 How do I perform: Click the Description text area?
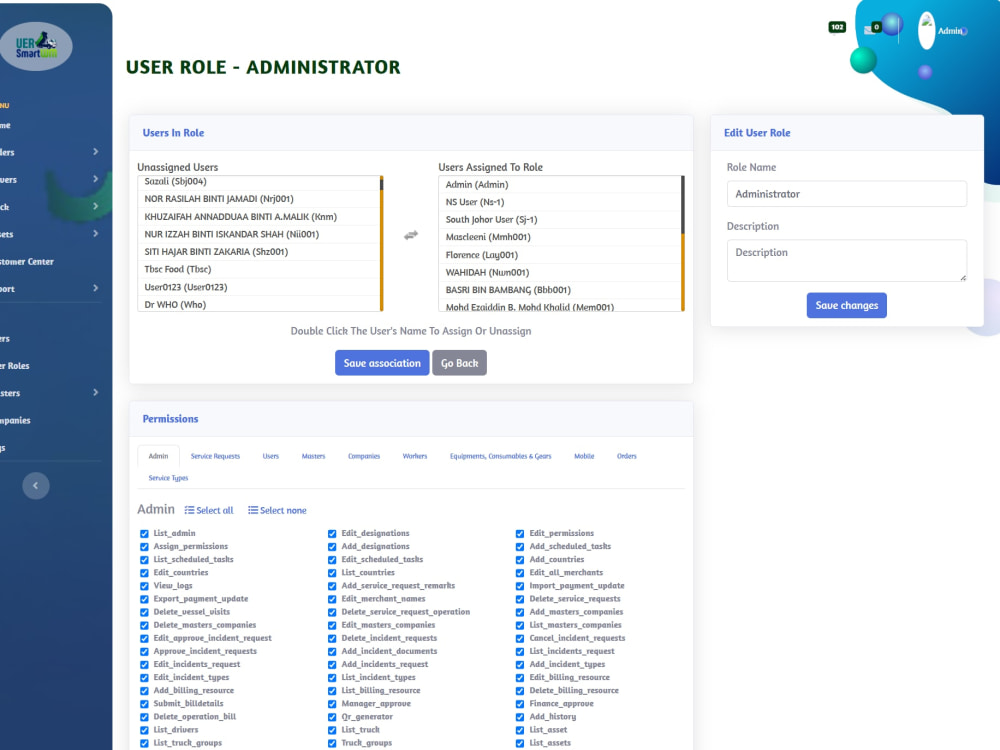click(x=846, y=260)
